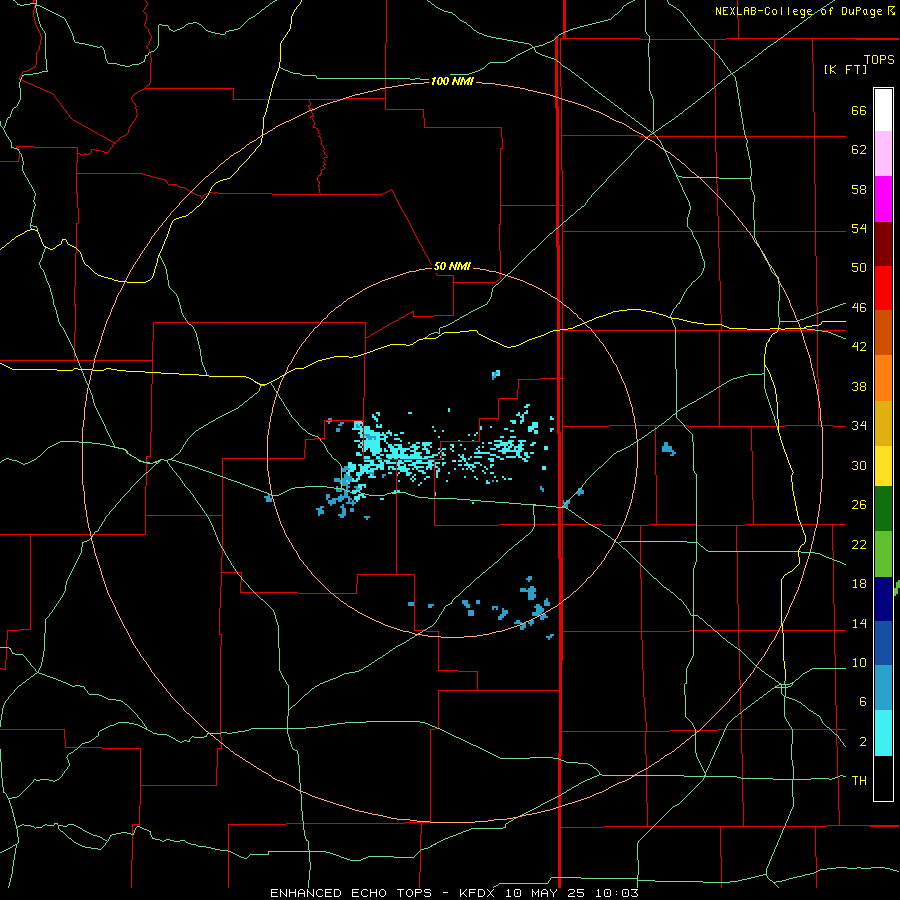This screenshot has width=900, height=900.
Task: Click the dark orange 46 kft legend swatch
Action: point(883,332)
